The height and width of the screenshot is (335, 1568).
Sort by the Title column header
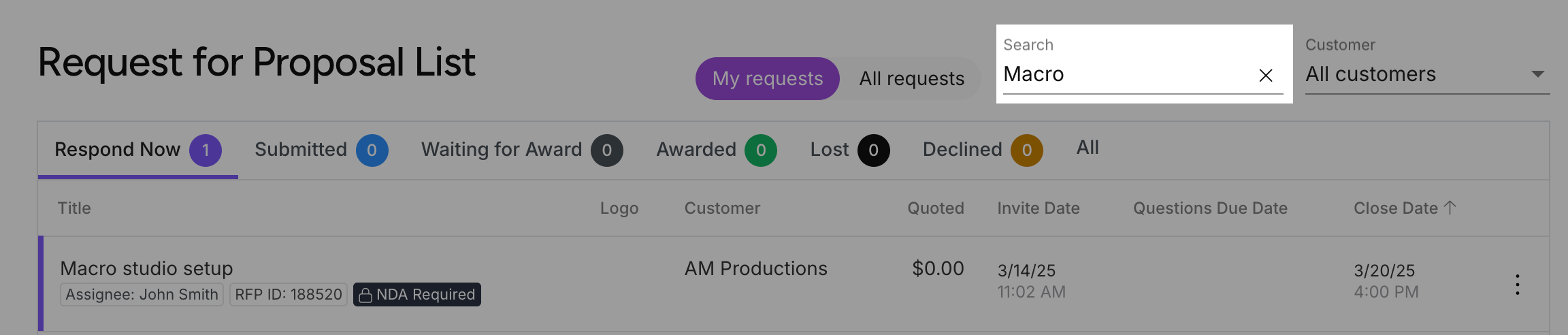coord(74,208)
